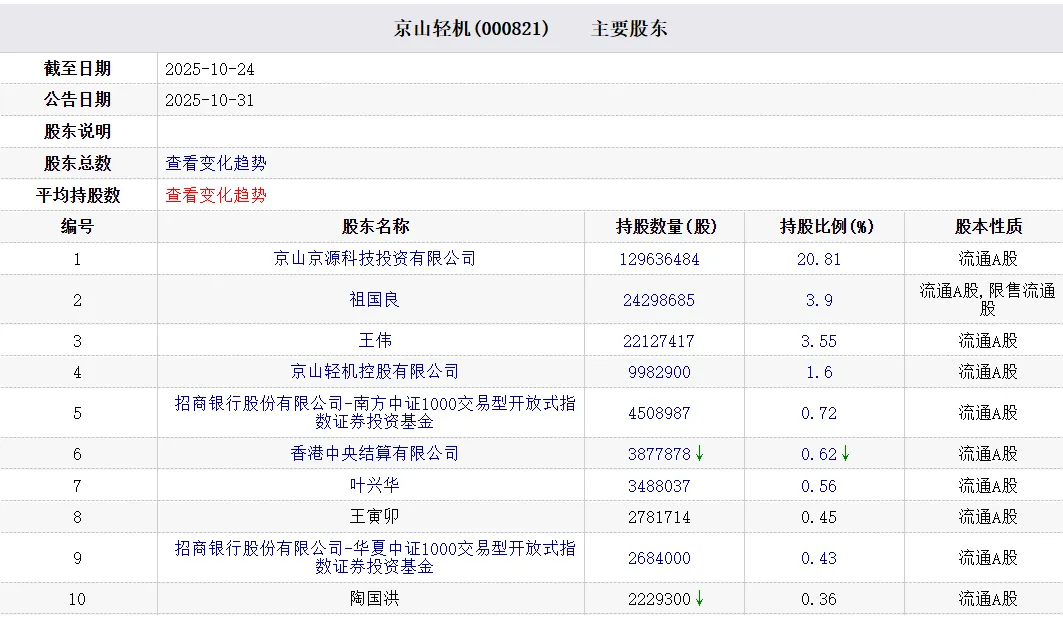Open shareholder 王伟 link
The width and height of the screenshot is (1063, 628).
374,340
